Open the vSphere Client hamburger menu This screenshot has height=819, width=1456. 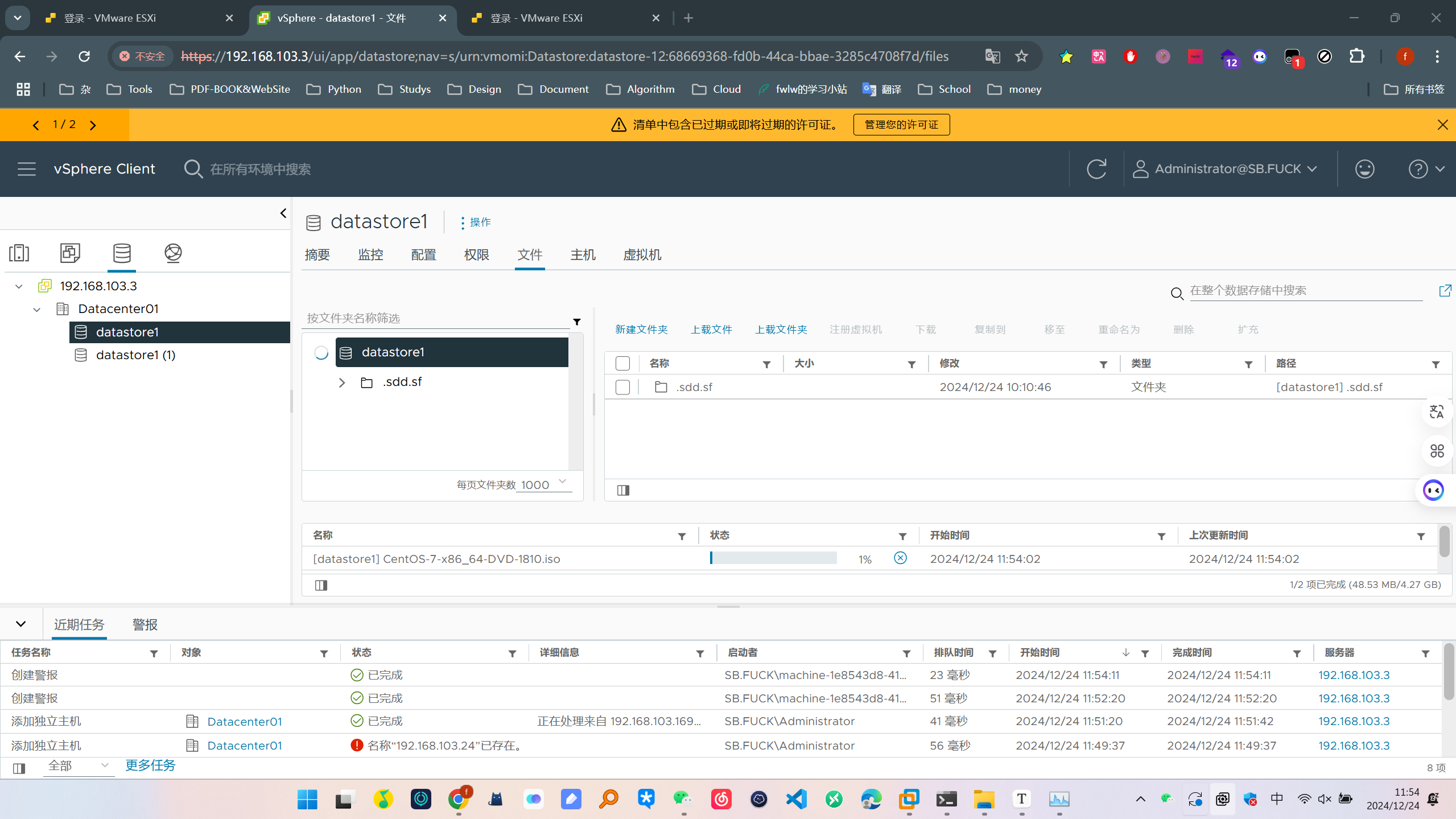coord(27,169)
